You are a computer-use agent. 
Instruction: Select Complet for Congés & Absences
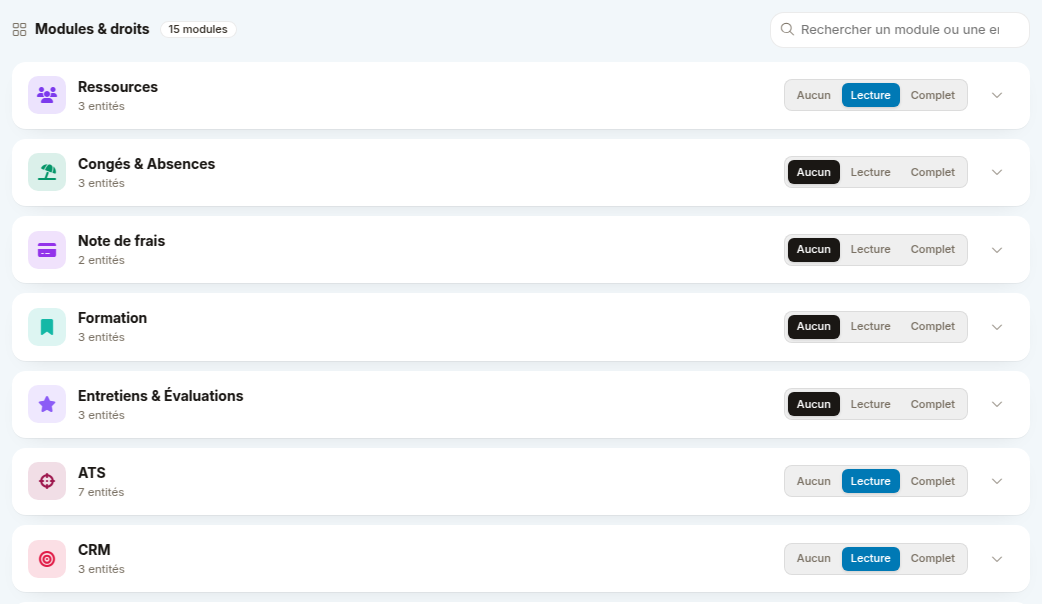coord(932,172)
